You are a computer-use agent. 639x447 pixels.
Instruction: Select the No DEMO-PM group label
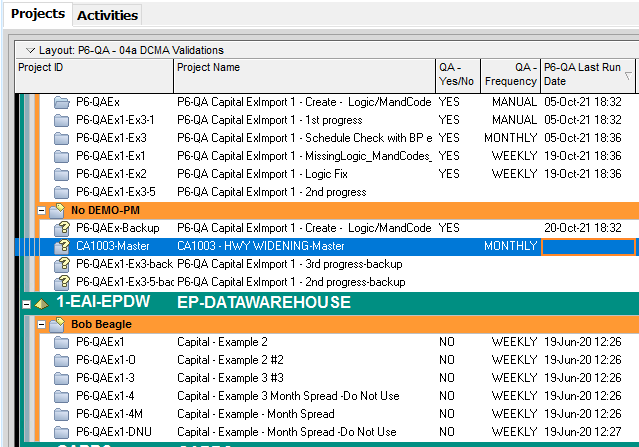point(106,210)
